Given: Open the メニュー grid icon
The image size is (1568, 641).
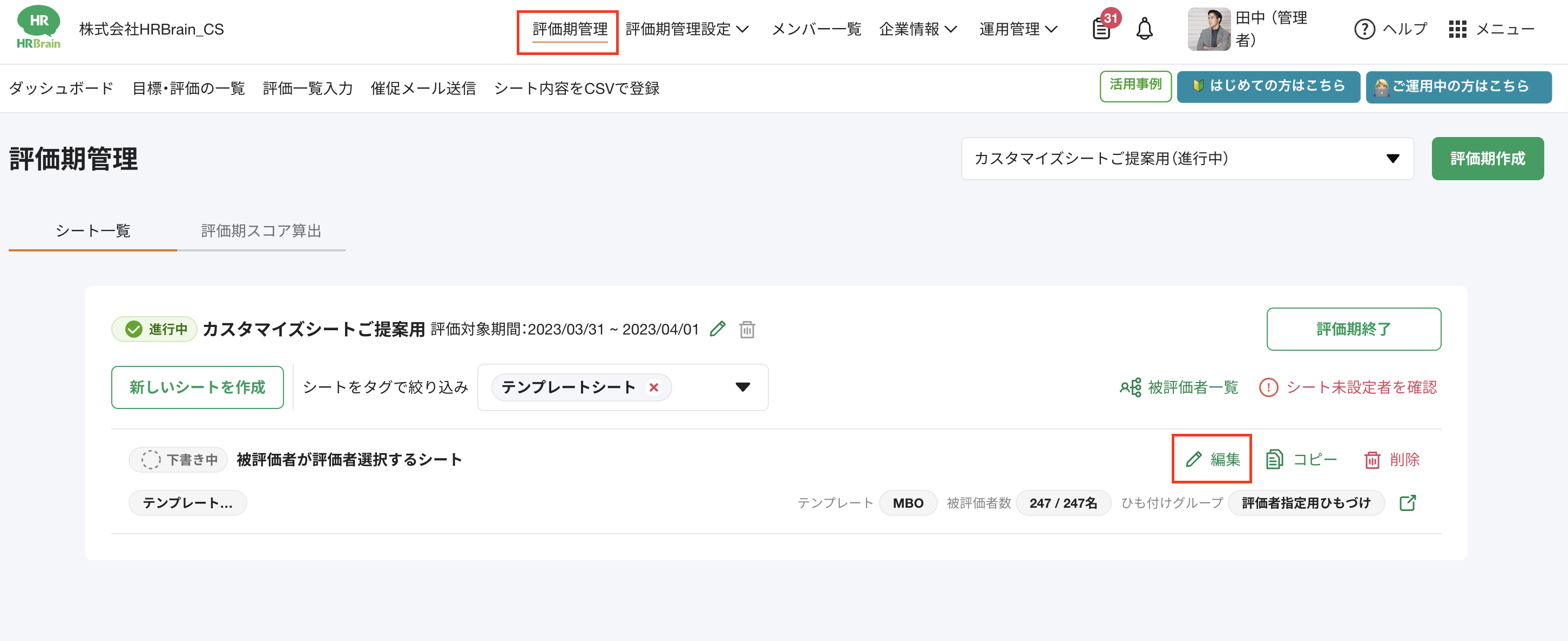Looking at the screenshot, I should 1458,29.
